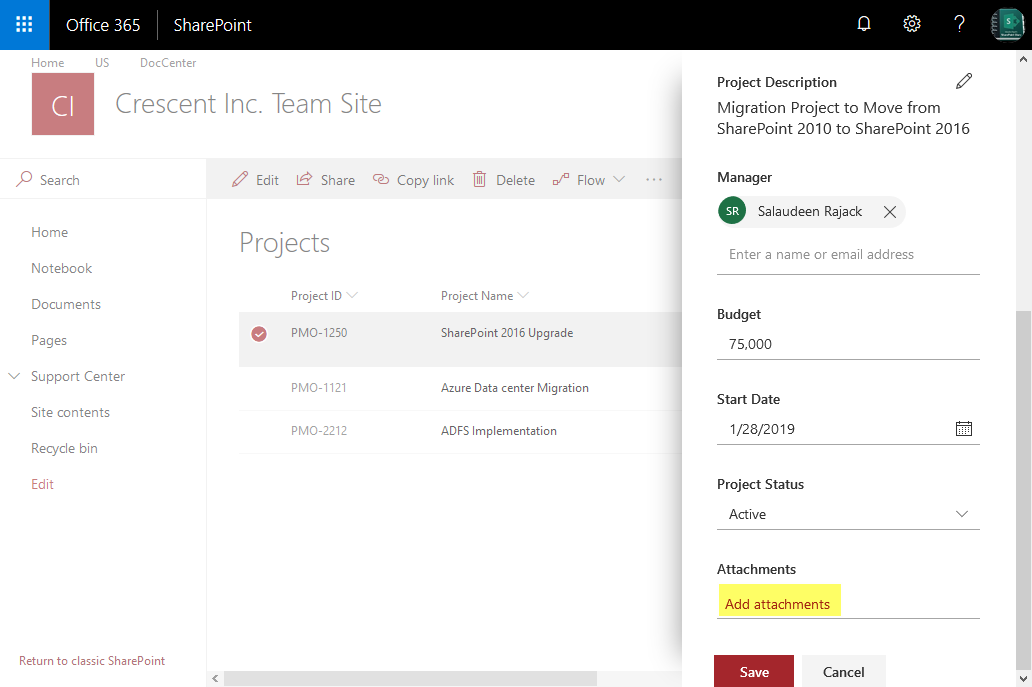Collapse the Support Center section
Screen dimensions: 1032x687
[x=13, y=376]
